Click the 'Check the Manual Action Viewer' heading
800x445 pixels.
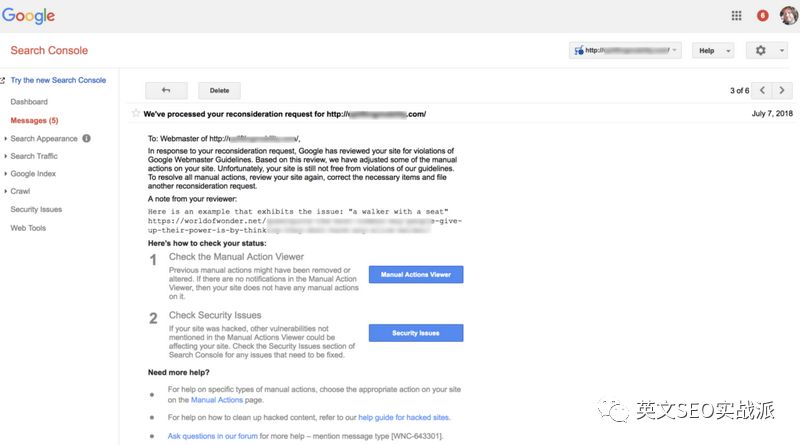tap(236, 257)
